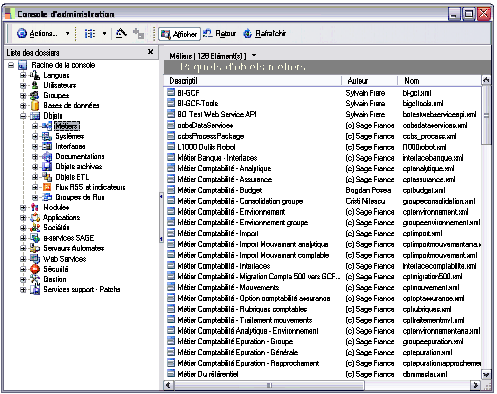The image size is (497, 394).
Task: Select the Groupes de flux icon
Action: click(x=47, y=197)
